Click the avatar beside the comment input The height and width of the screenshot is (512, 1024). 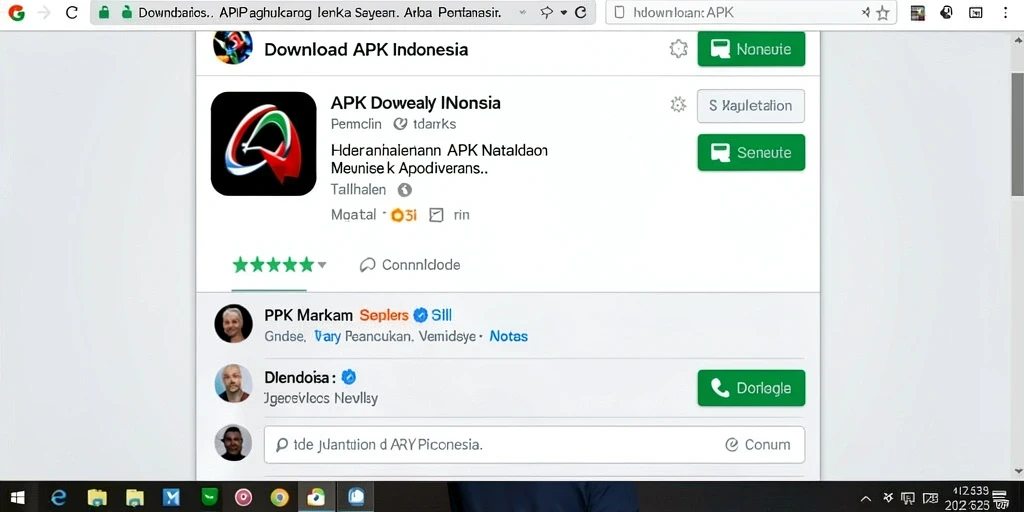click(233, 443)
